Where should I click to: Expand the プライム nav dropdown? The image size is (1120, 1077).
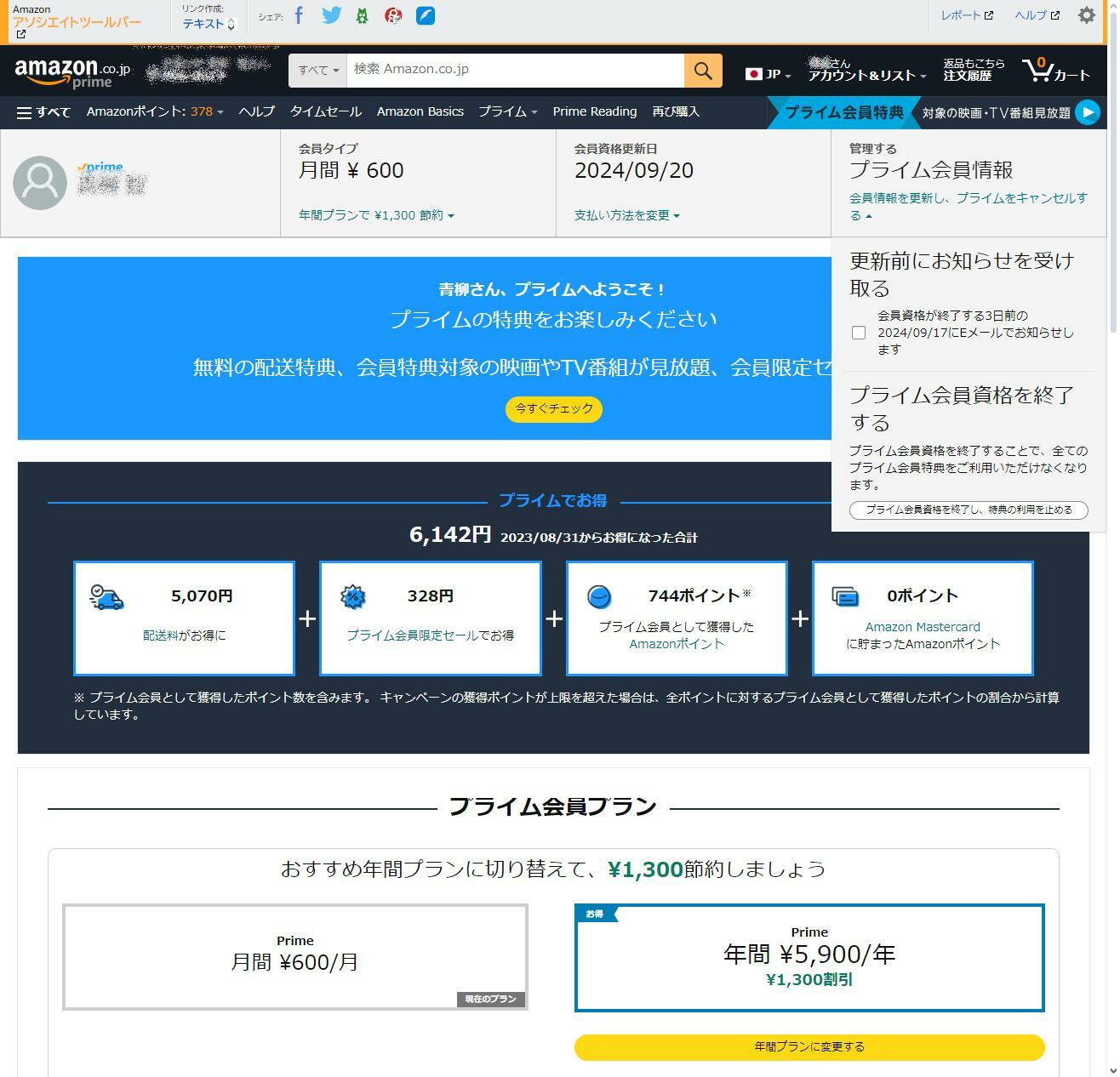click(x=507, y=112)
